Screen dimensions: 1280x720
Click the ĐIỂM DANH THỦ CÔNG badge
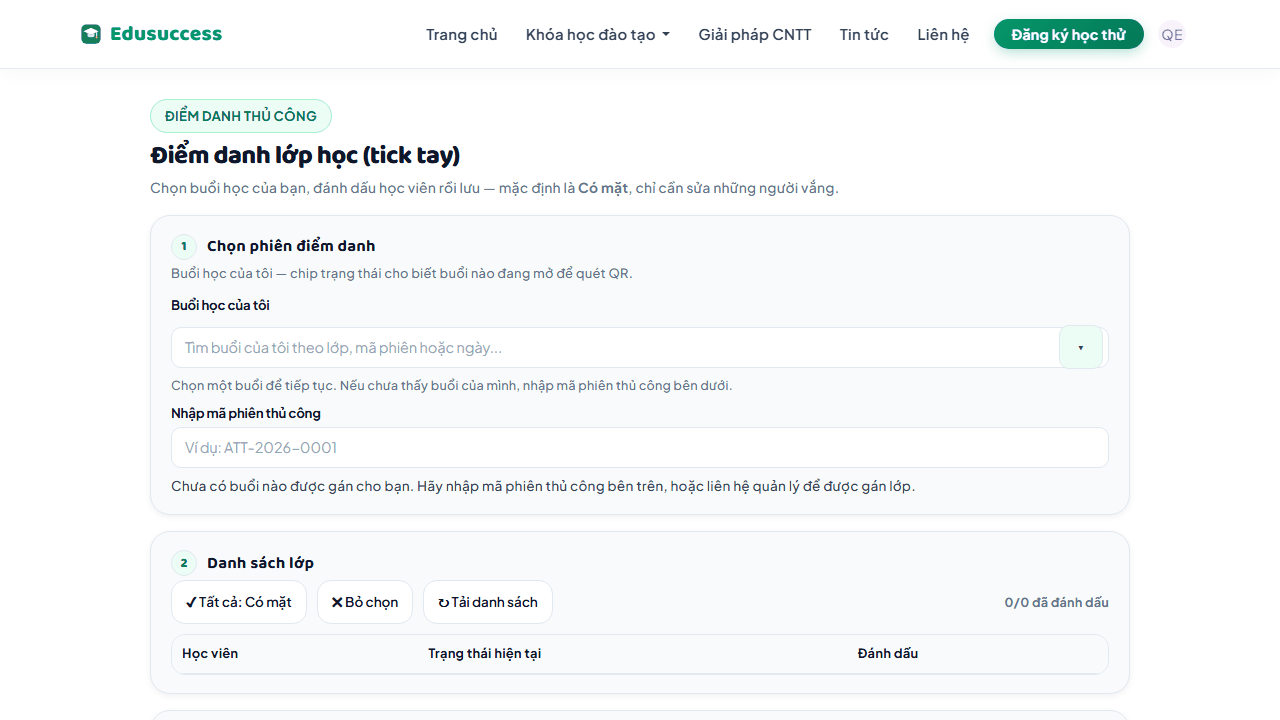click(x=241, y=116)
